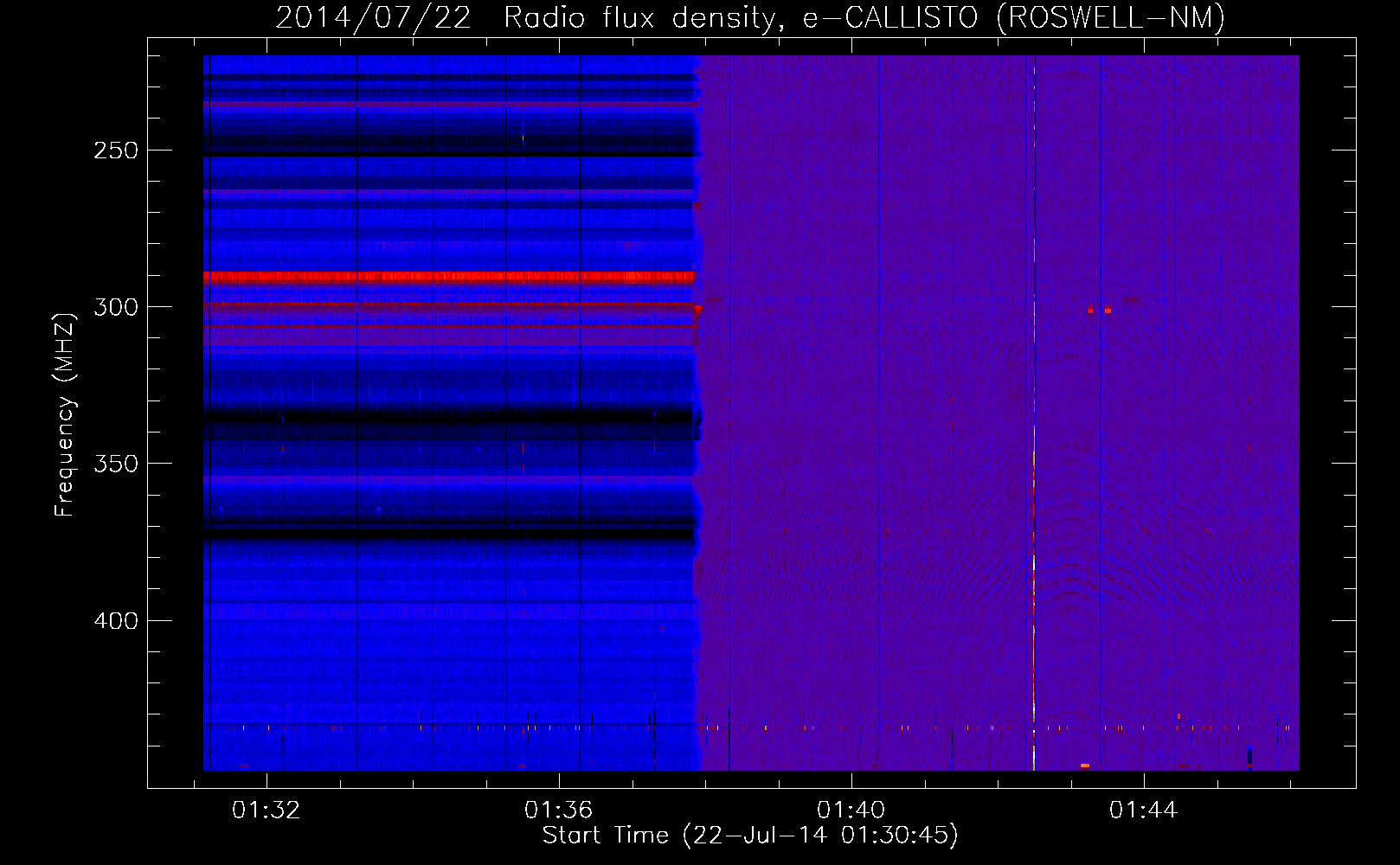The image size is (1400, 865).
Task: Click the plot title mentioning e-CALLISTO (ROSWELL-NM)
Action: click(750, 17)
